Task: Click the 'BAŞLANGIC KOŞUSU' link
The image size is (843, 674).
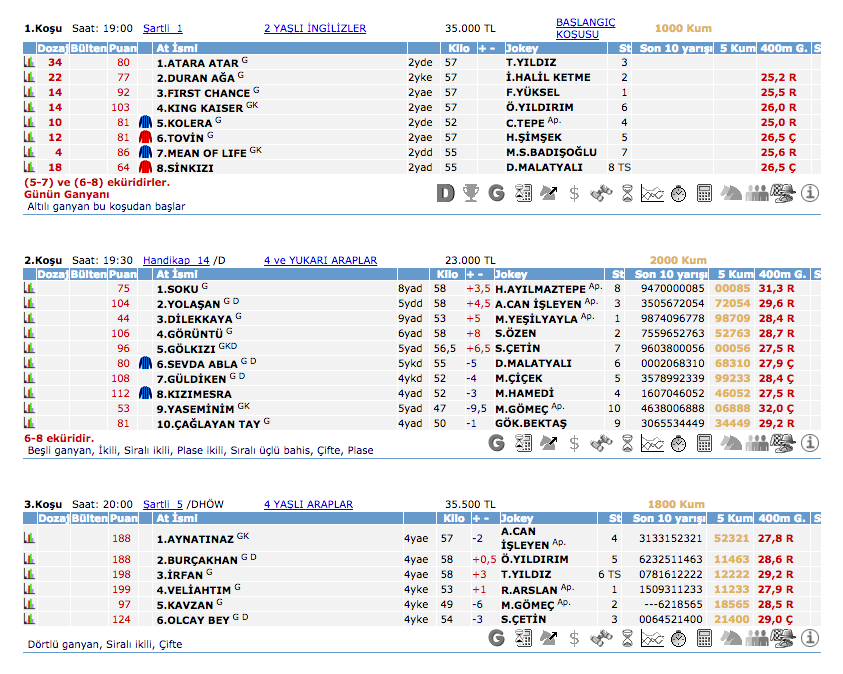Action: [x=585, y=28]
